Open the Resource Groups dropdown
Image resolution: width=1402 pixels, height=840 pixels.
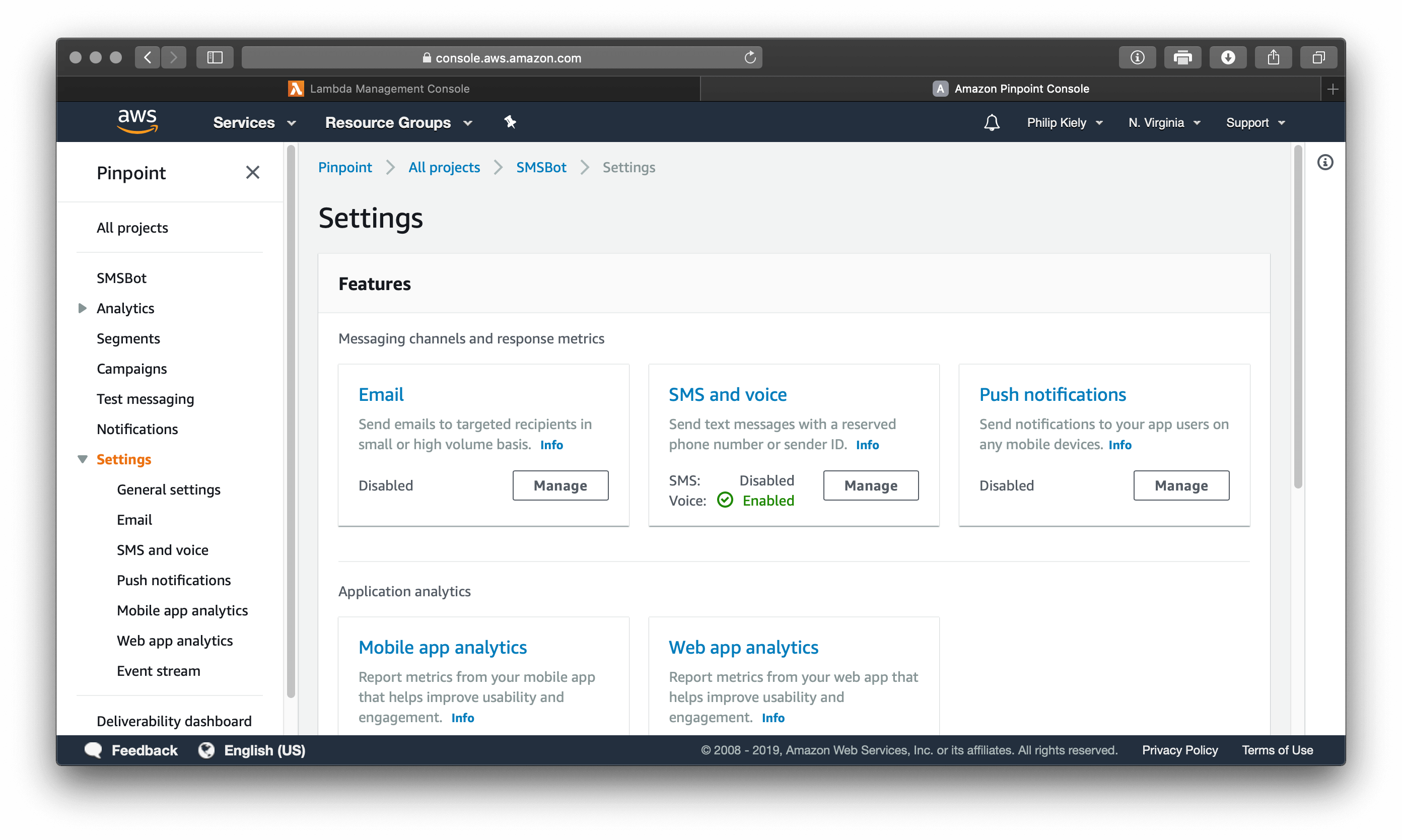pos(398,122)
